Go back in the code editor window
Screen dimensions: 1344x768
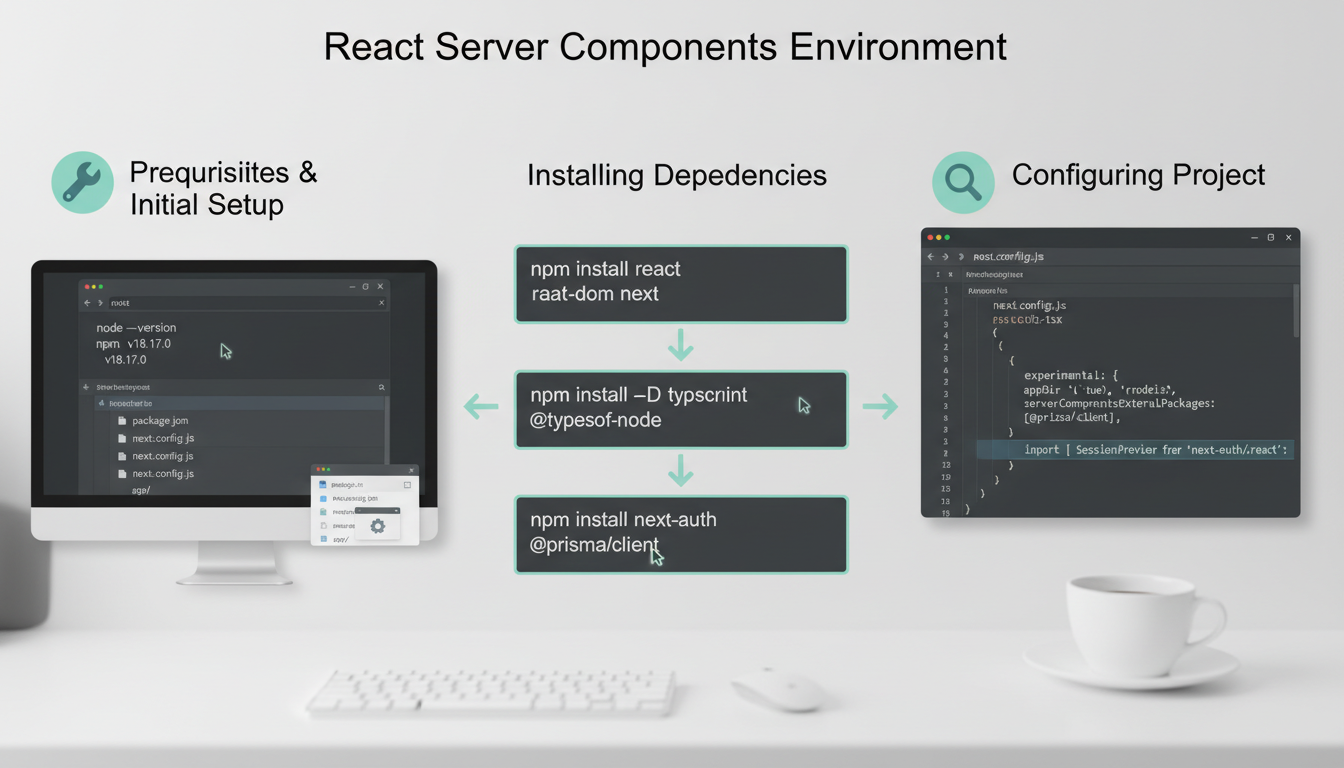[x=931, y=257]
